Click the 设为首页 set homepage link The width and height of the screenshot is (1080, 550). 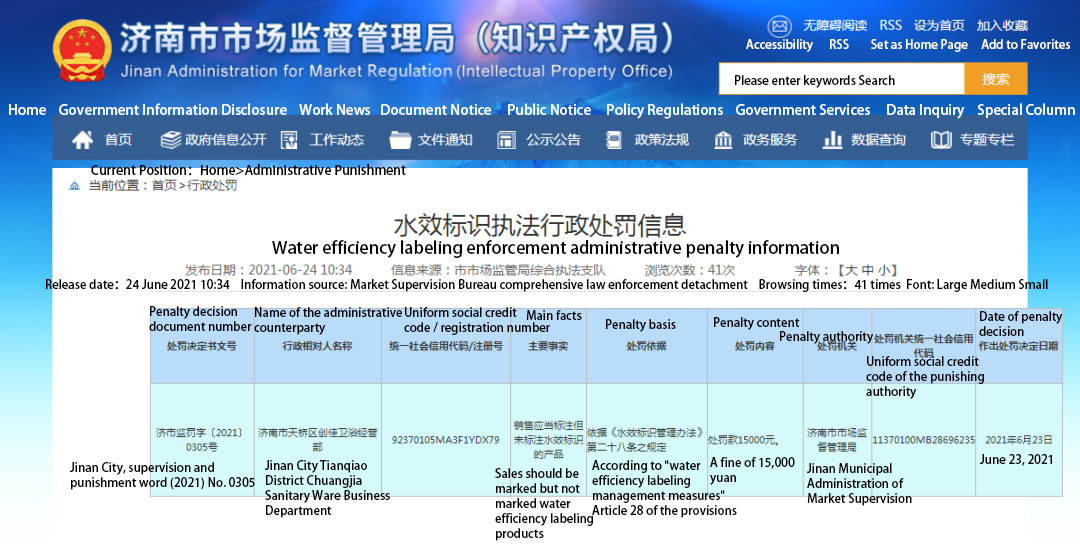(939, 26)
